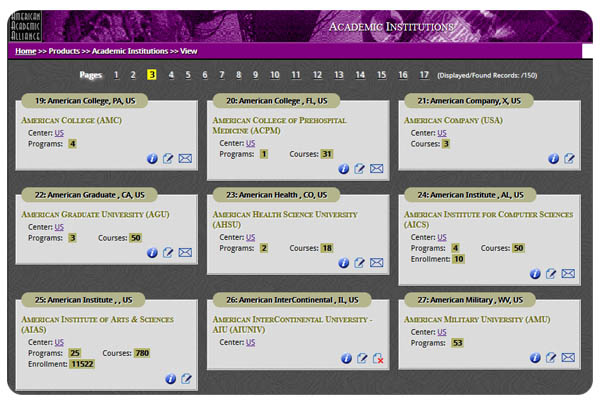Open info for American Health Science University
Image resolution: width=602 pixels, height=402 pixels.
click(344, 263)
